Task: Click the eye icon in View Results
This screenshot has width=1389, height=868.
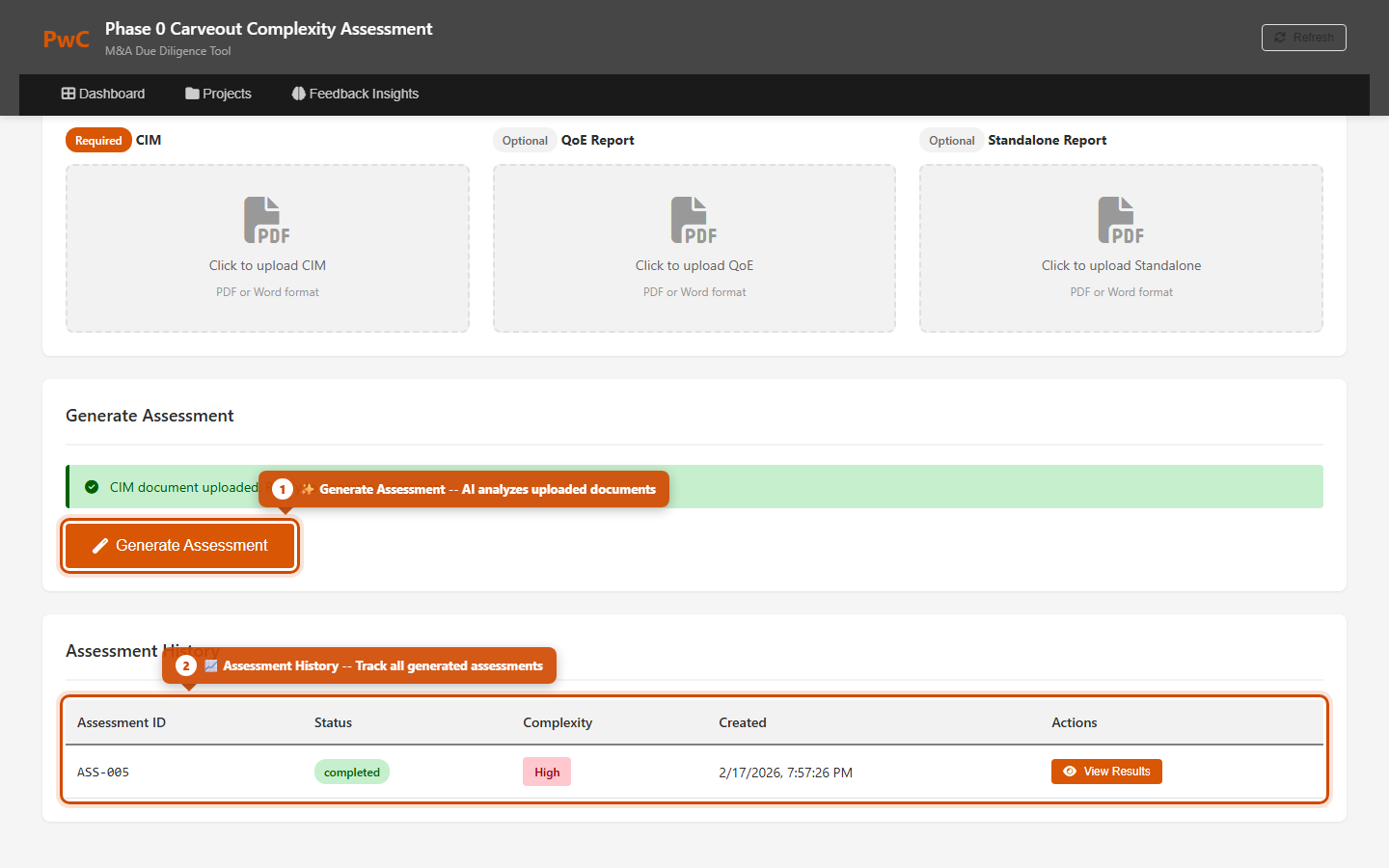Action: pyautogui.click(x=1069, y=772)
